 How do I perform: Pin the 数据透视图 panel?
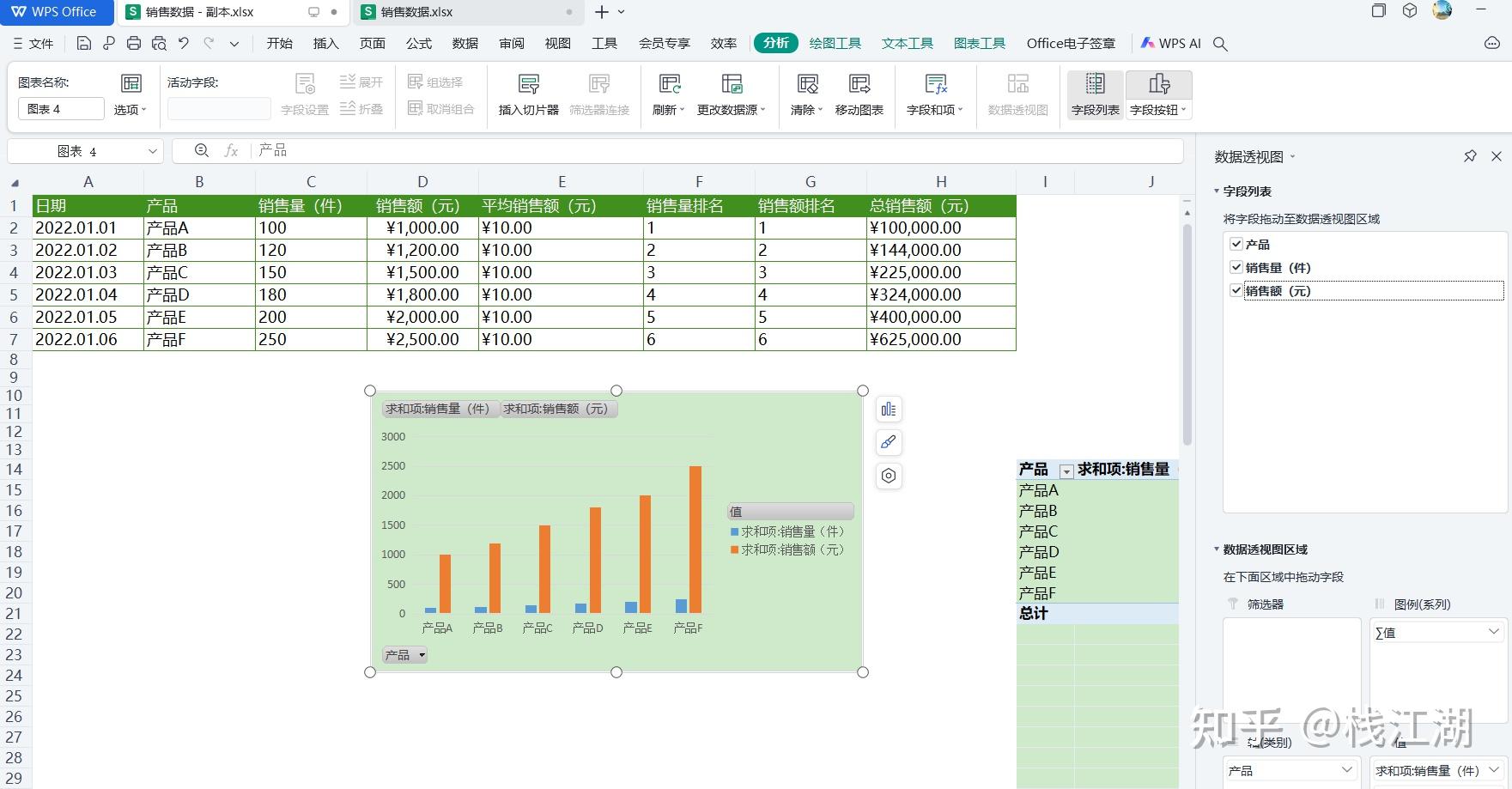1471,156
